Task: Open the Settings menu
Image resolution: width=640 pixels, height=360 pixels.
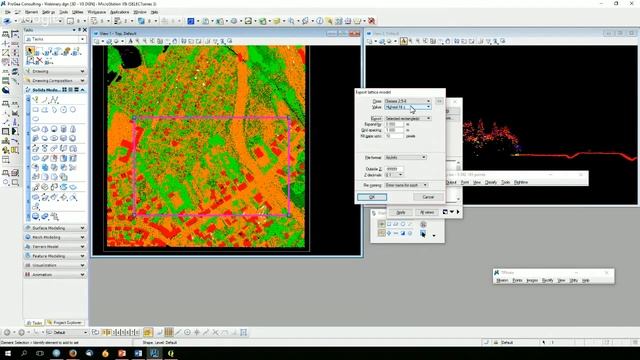Action: tap(48, 12)
